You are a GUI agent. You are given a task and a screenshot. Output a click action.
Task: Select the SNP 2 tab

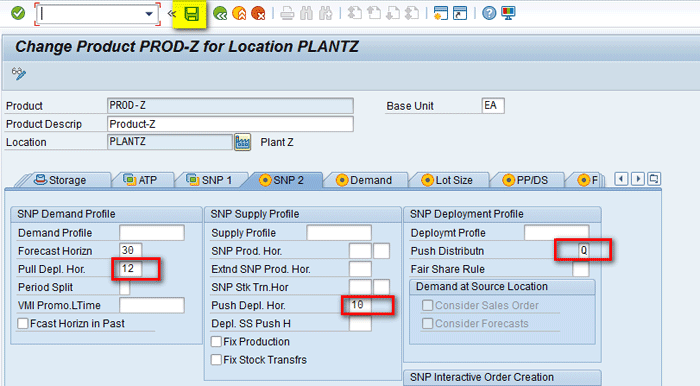tap(282, 180)
